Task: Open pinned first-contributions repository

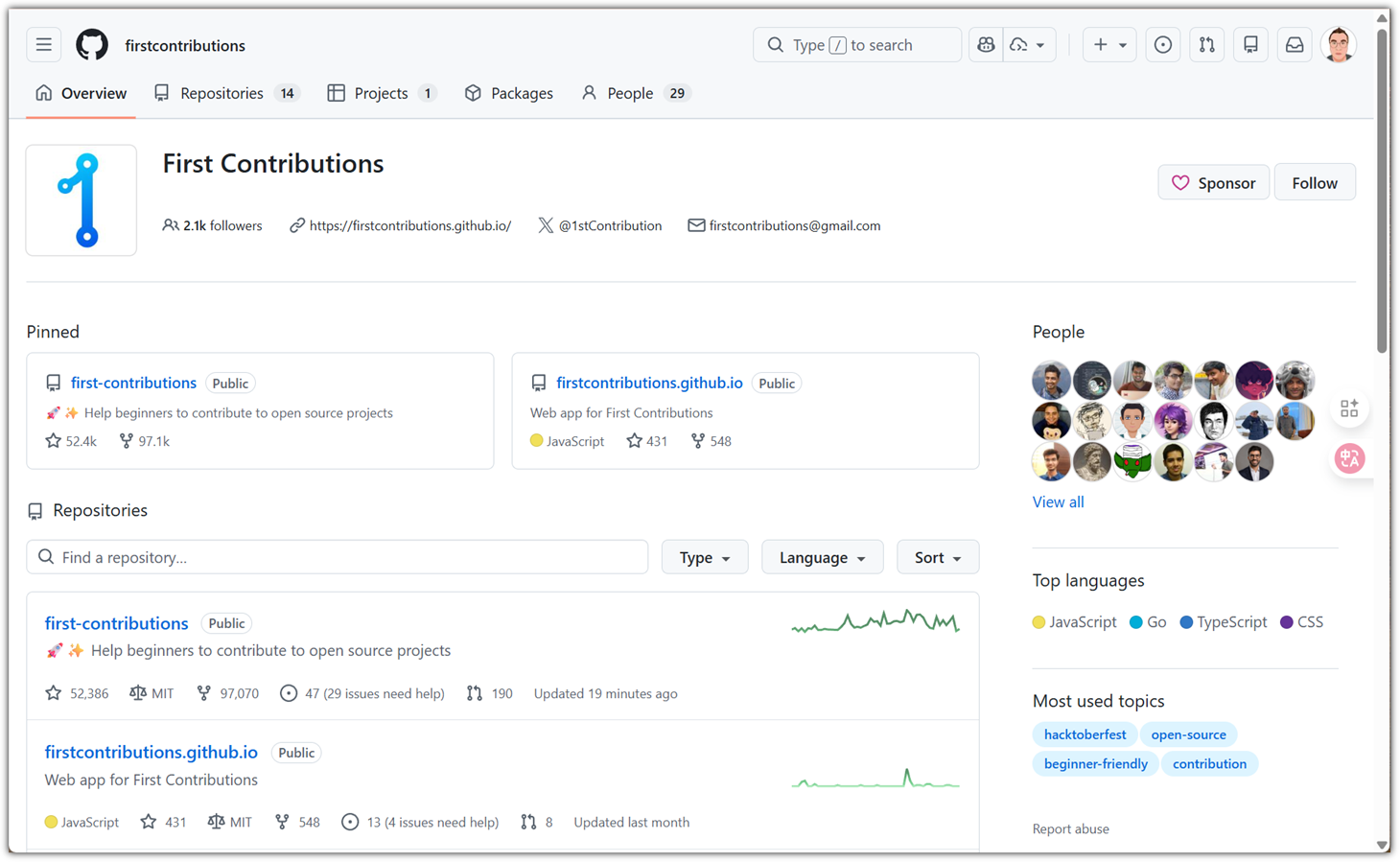Action: pyautogui.click(x=133, y=383)
